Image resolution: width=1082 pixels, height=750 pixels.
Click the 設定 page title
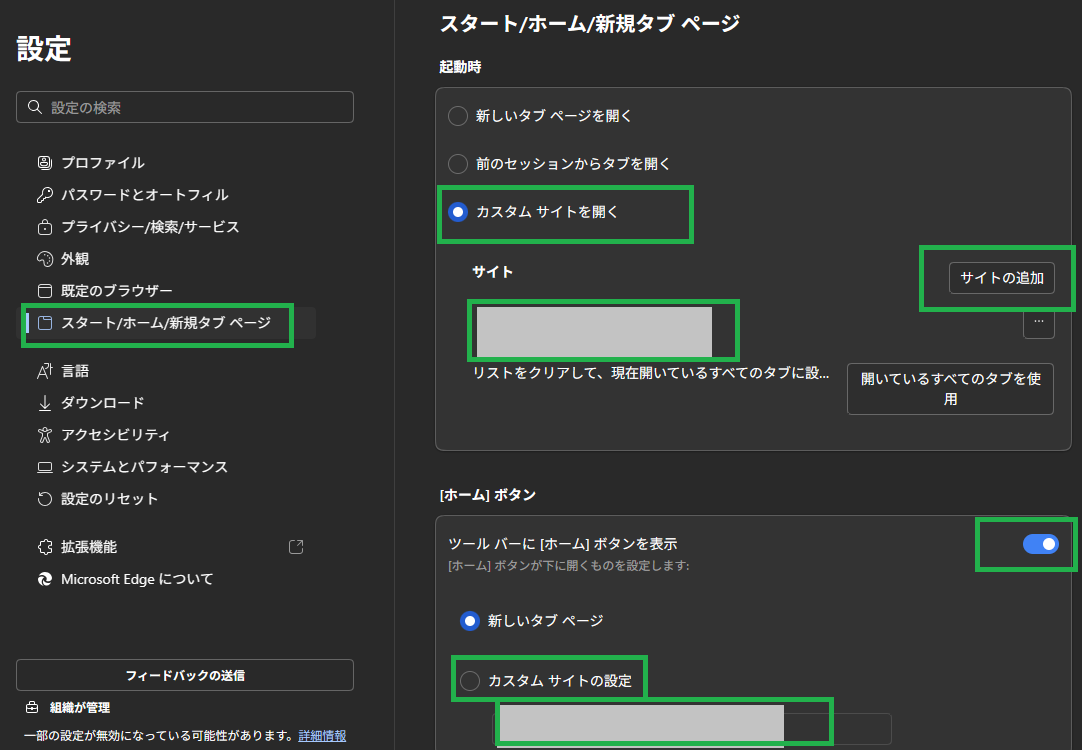coord(44,48)
